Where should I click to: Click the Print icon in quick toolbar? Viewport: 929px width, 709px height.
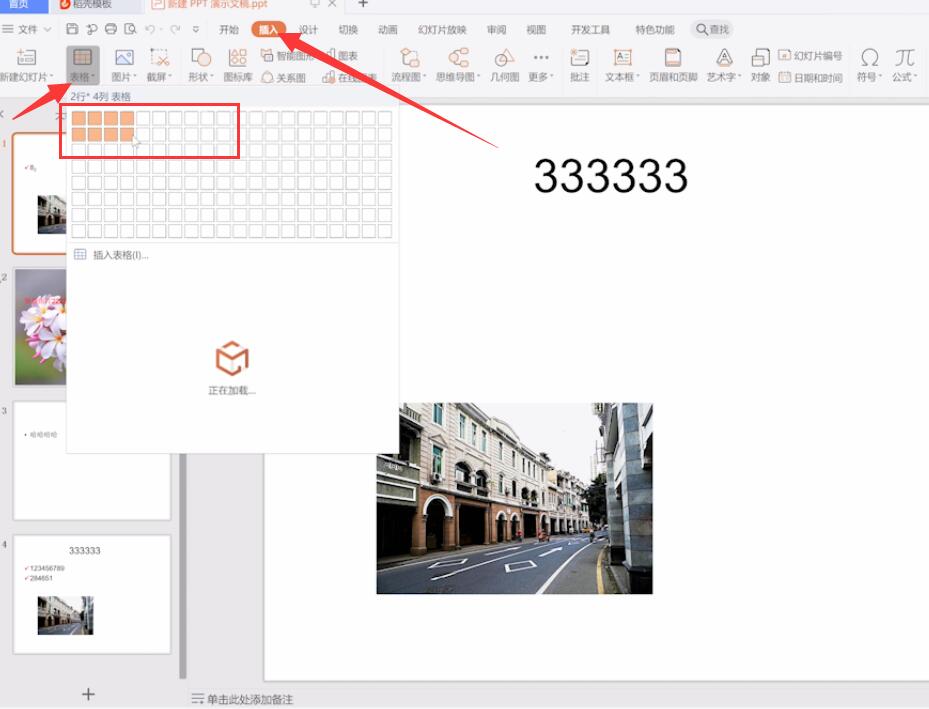tap(111, 29)
